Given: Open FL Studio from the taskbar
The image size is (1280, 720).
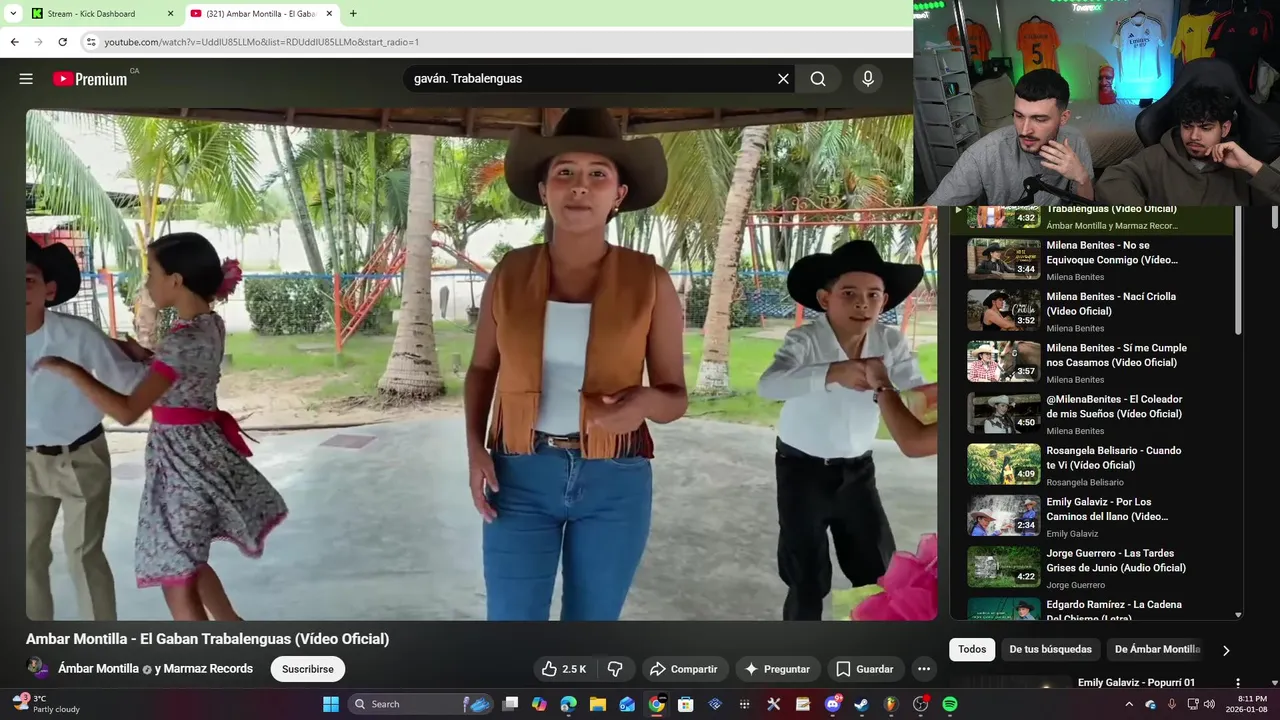Looking at the screenshot, I should 890,704.
